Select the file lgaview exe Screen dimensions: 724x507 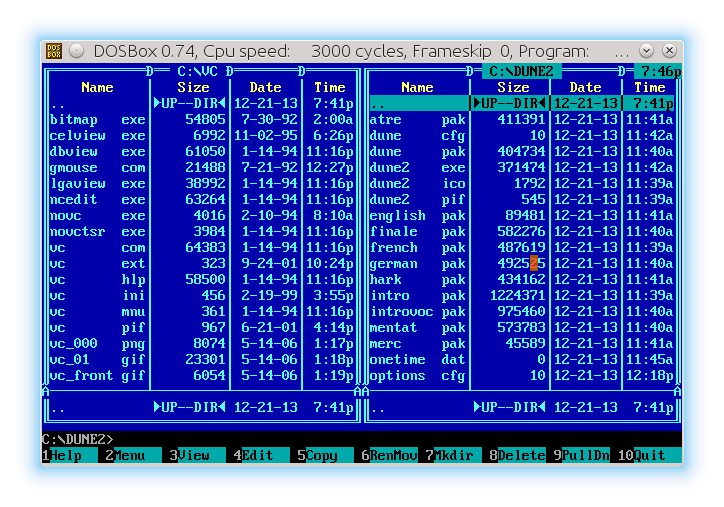[x=202, y=183]
